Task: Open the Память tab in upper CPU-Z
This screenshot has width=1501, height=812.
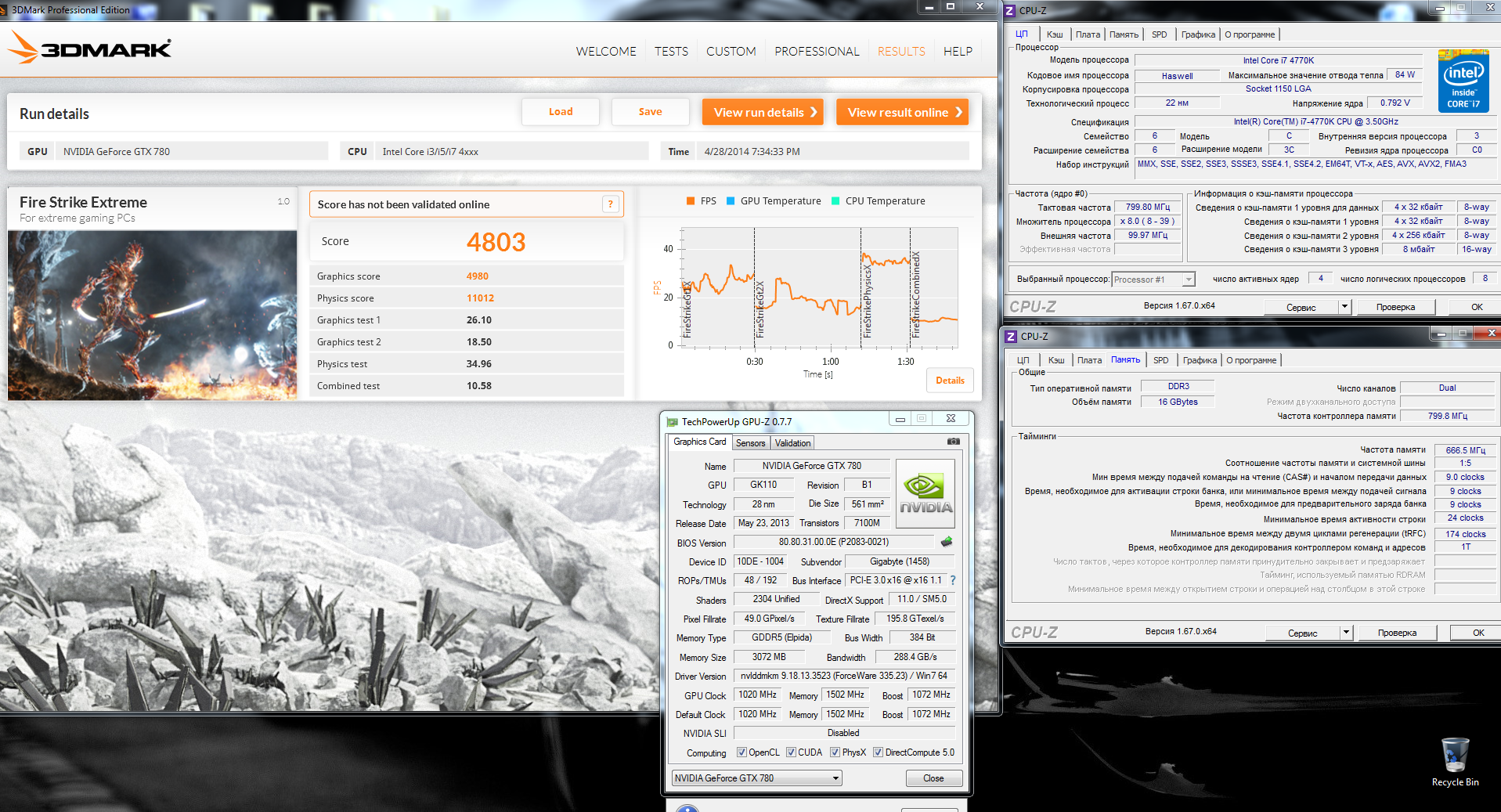Action: (x=1124, y=34)
